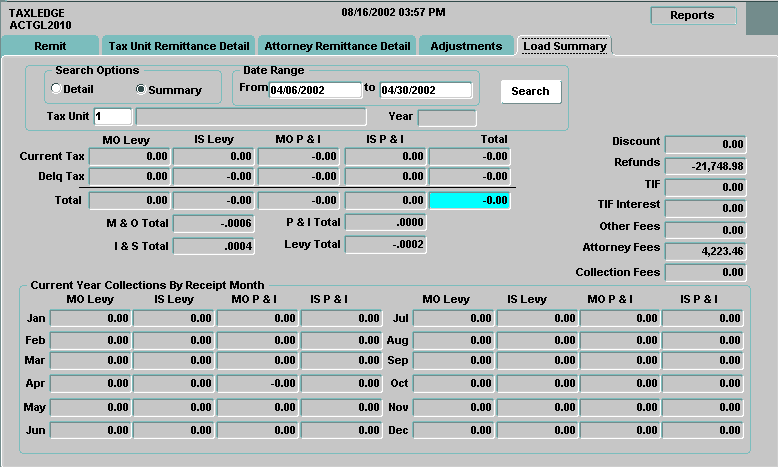Focus the Tax Unit number field
This screenshot has width=778, height=467.
click(x=112, y=118)
